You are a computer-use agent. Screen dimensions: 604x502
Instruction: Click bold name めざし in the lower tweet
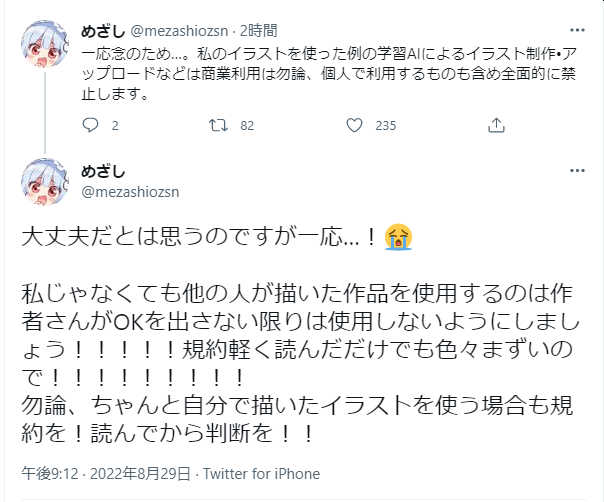point(97,172)
